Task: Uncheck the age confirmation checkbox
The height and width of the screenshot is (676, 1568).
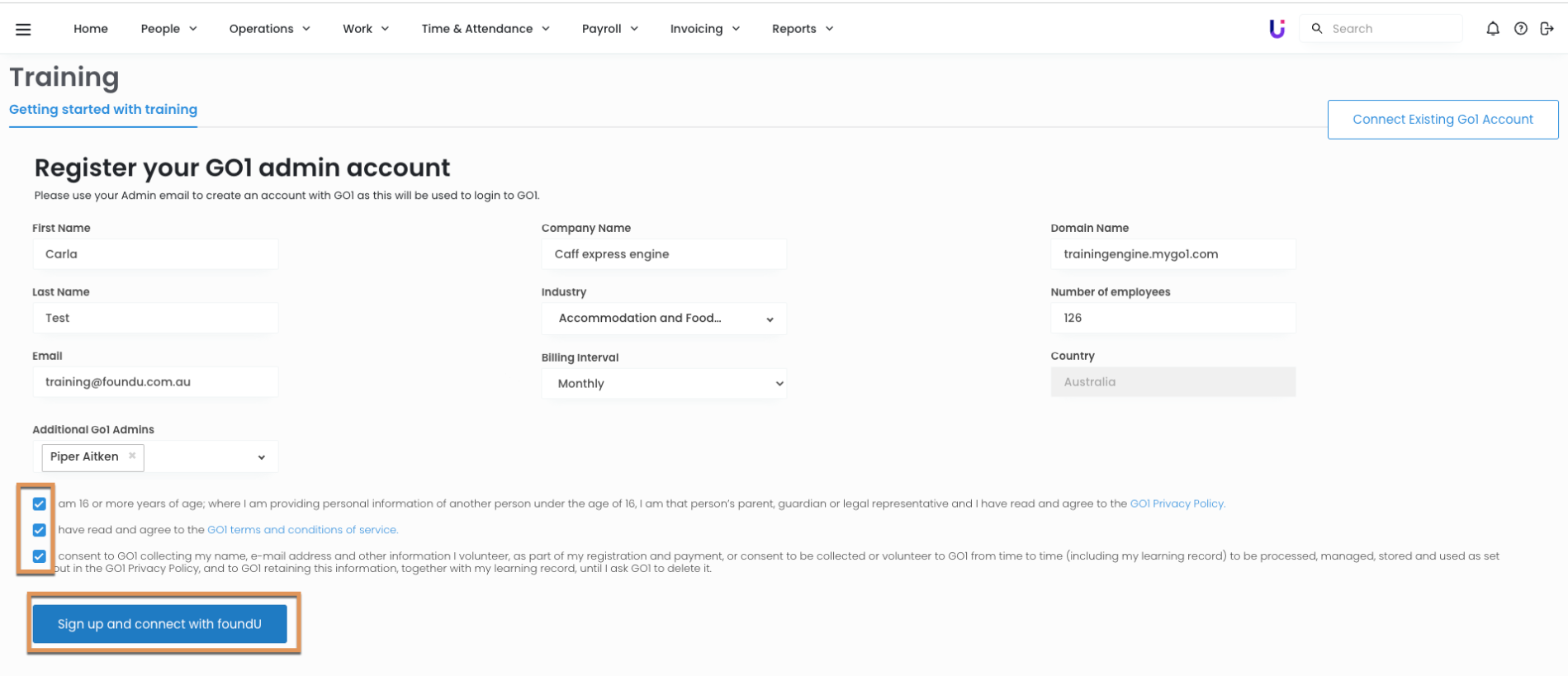Action: (x=40, y=503)
